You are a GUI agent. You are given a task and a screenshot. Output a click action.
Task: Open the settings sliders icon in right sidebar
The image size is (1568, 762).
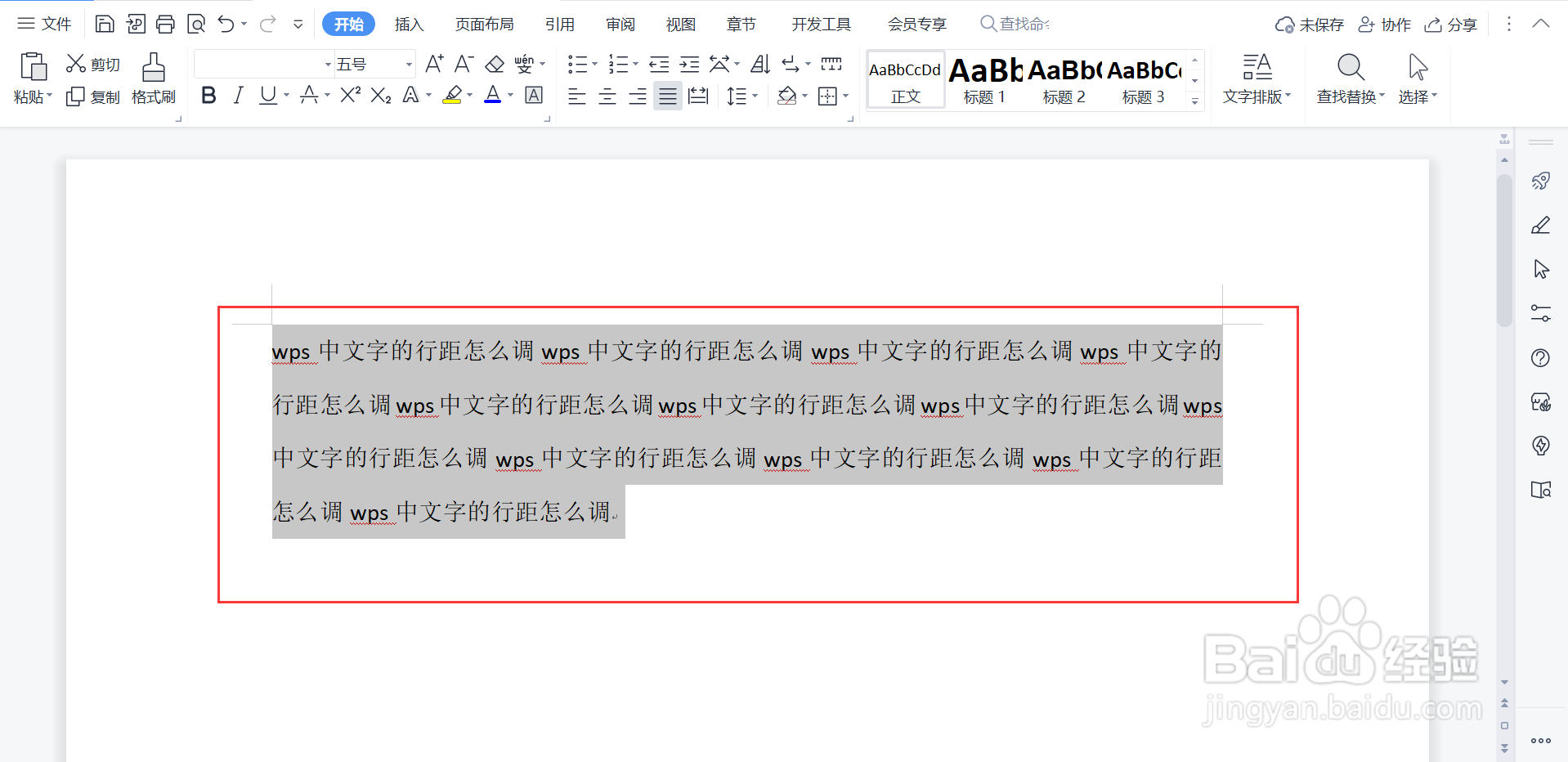[1541, 313]
